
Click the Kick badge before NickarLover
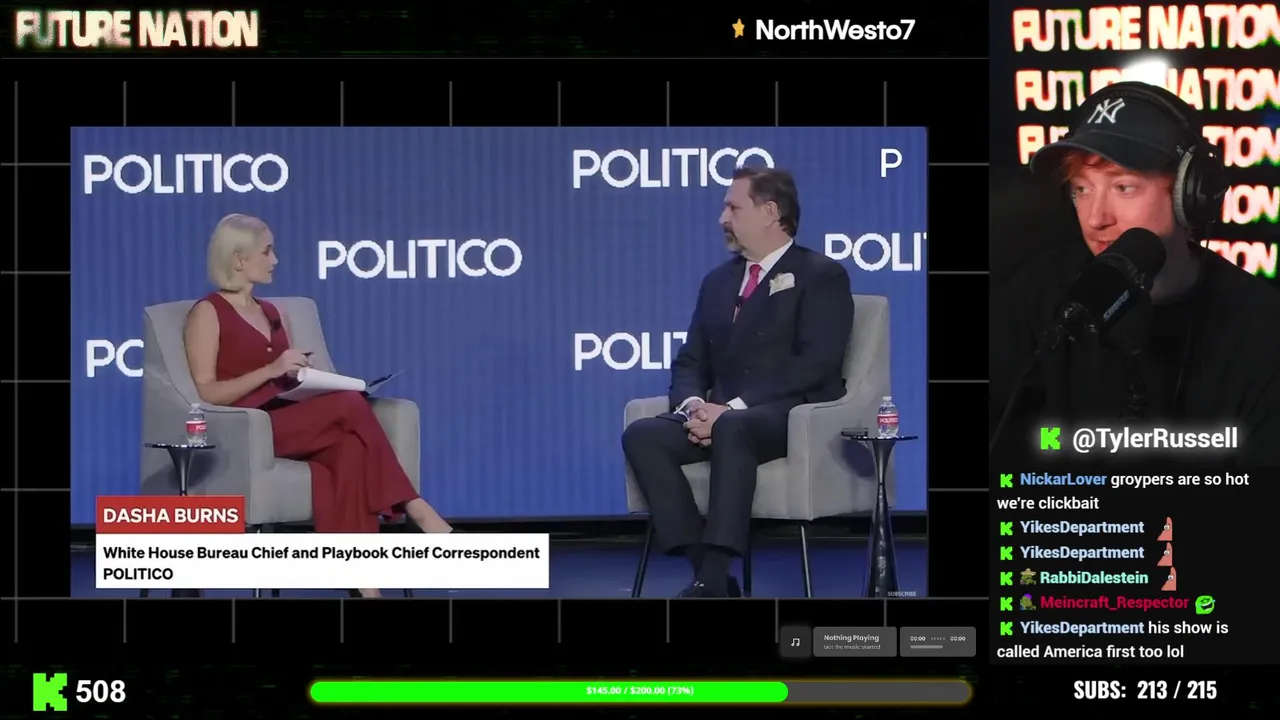click(1007, 480)
